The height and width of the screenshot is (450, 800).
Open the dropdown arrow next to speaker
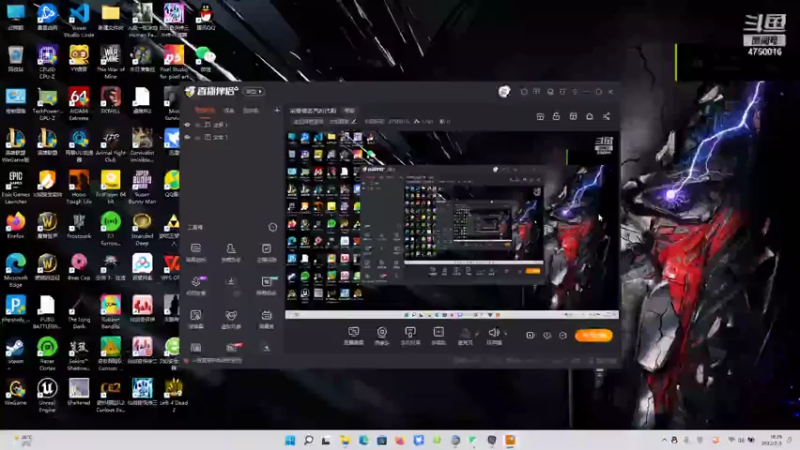(x=506, y=334)
